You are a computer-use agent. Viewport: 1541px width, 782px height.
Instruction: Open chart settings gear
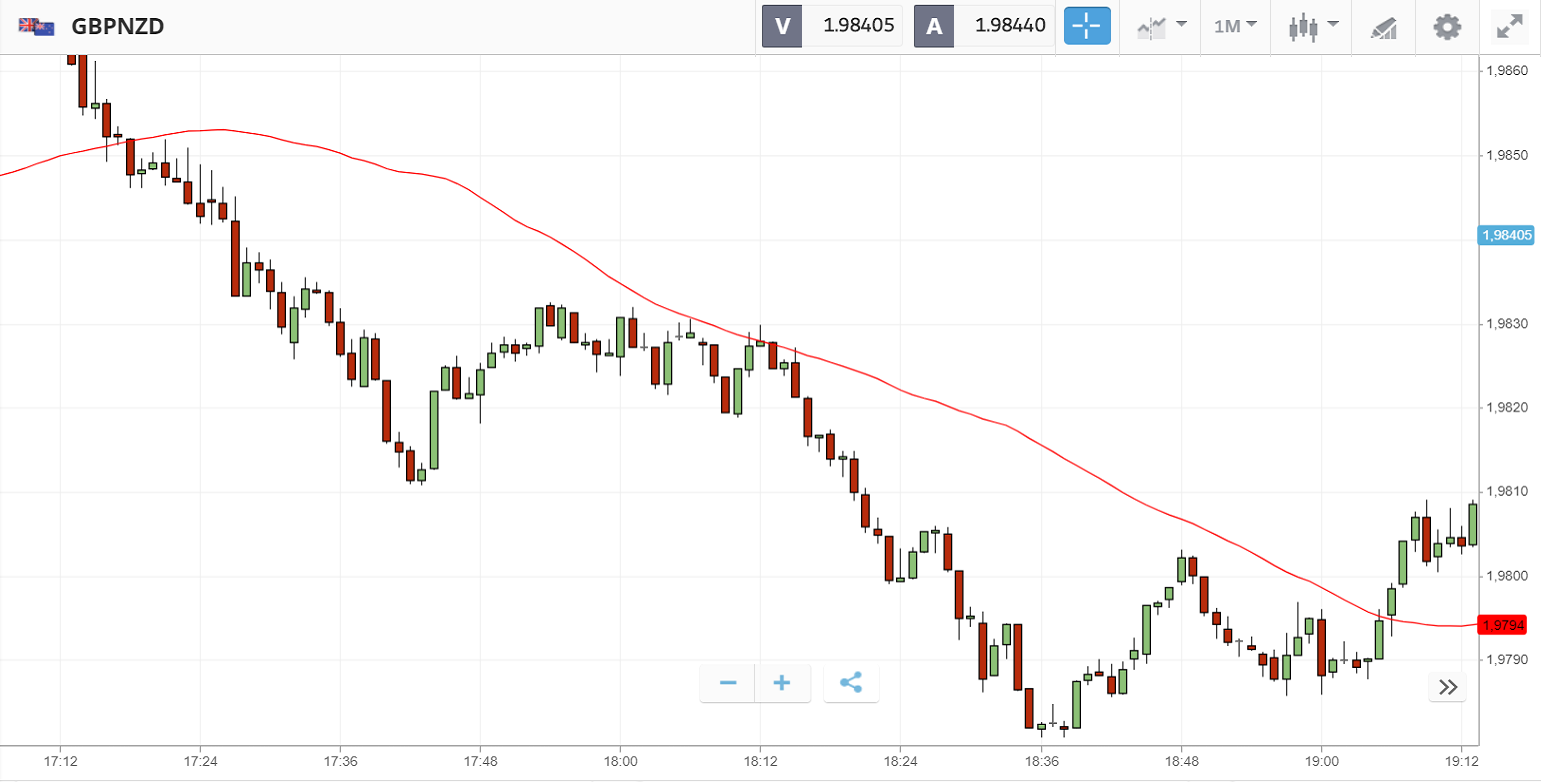coord(1447,26)
